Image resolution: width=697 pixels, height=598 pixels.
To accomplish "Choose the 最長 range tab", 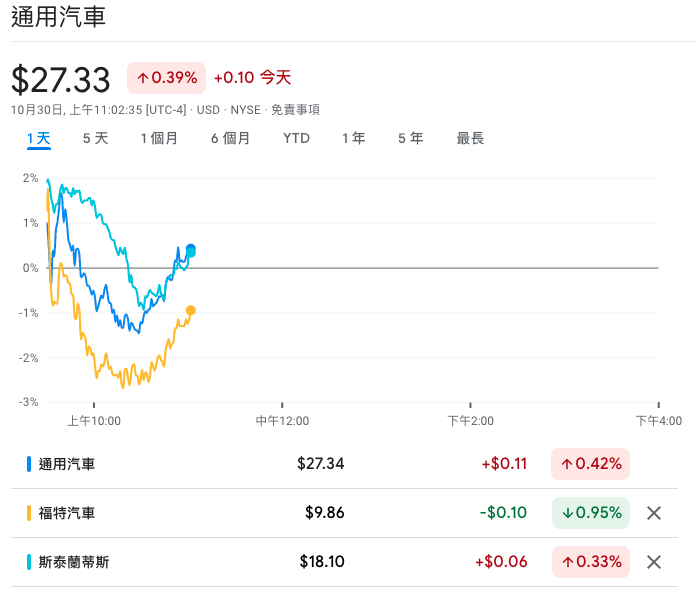I will click(x=470, y=138).
